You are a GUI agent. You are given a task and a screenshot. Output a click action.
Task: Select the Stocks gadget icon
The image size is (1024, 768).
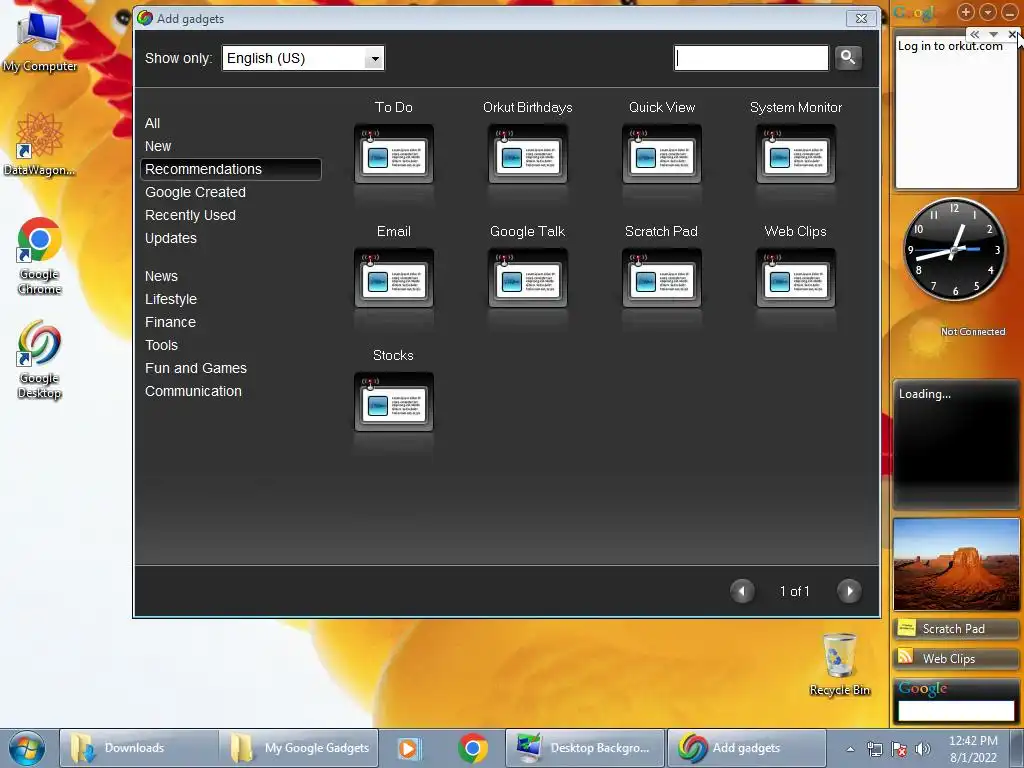click(x=394, y=402)
